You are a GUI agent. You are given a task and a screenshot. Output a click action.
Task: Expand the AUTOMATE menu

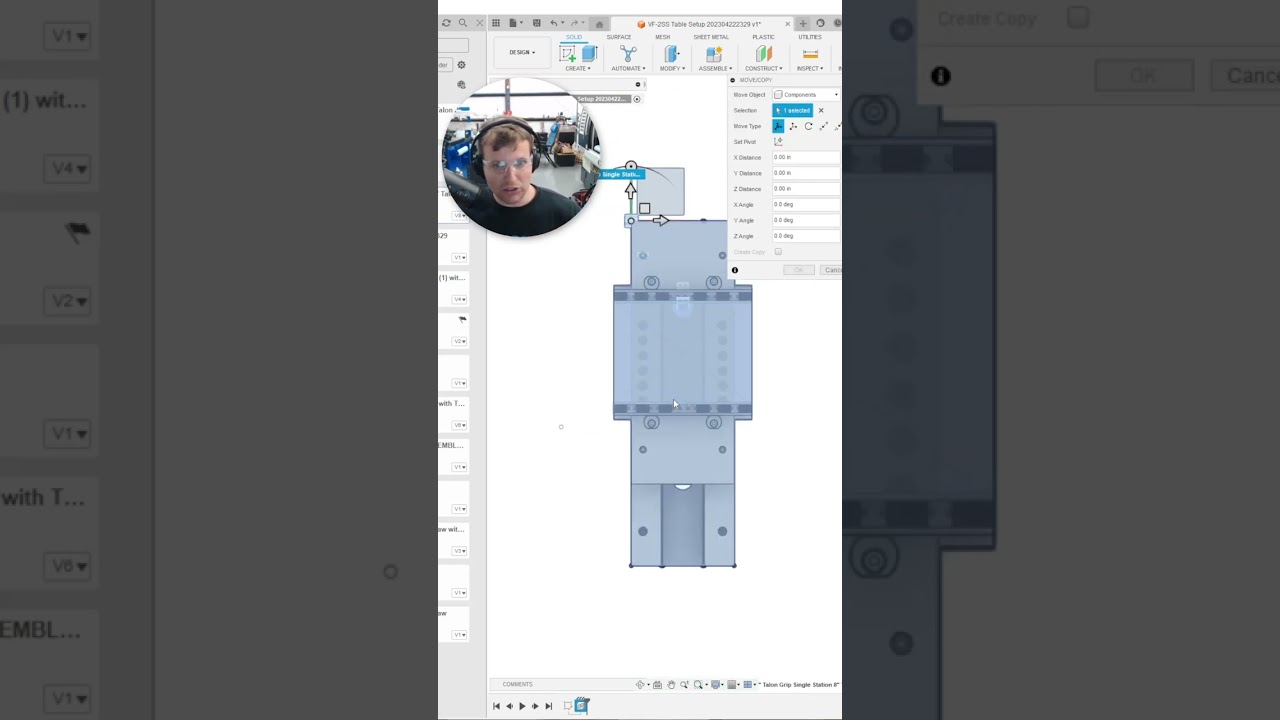628,69
